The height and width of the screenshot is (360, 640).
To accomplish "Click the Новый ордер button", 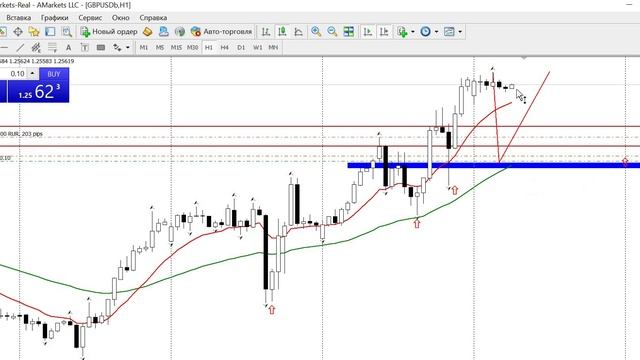I will (109, 32).
